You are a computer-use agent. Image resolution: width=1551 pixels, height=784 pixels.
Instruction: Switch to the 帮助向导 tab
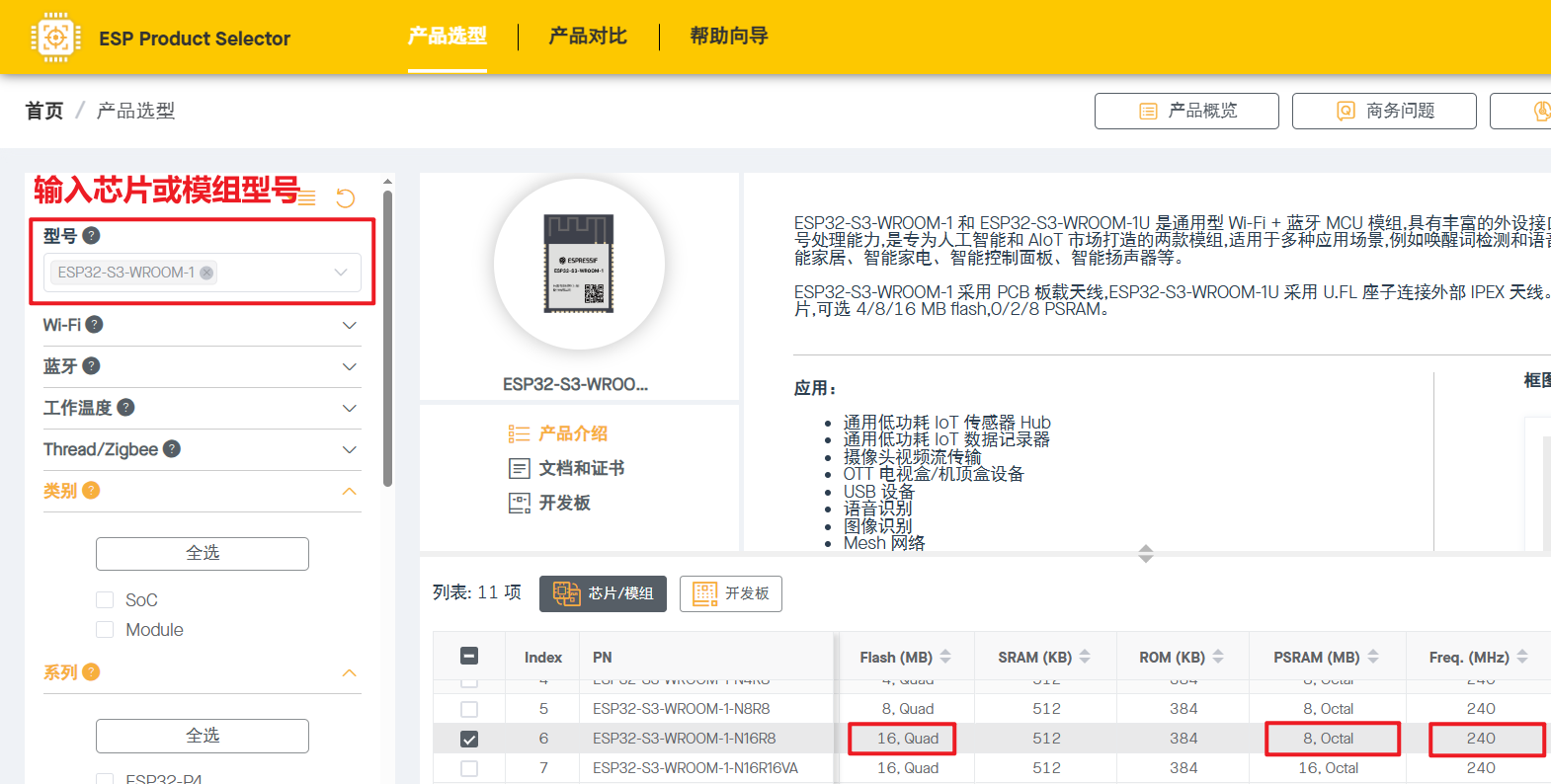click(729, 37)
